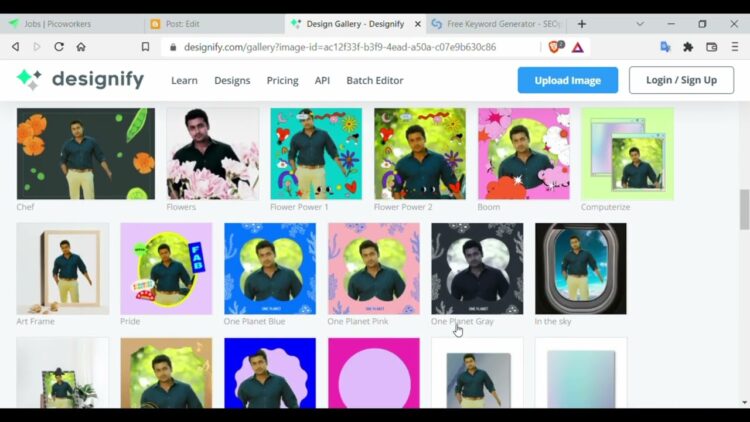750x422 pixels.
Task: Expand the tab search chevron
Action: (x=640, y=24)
